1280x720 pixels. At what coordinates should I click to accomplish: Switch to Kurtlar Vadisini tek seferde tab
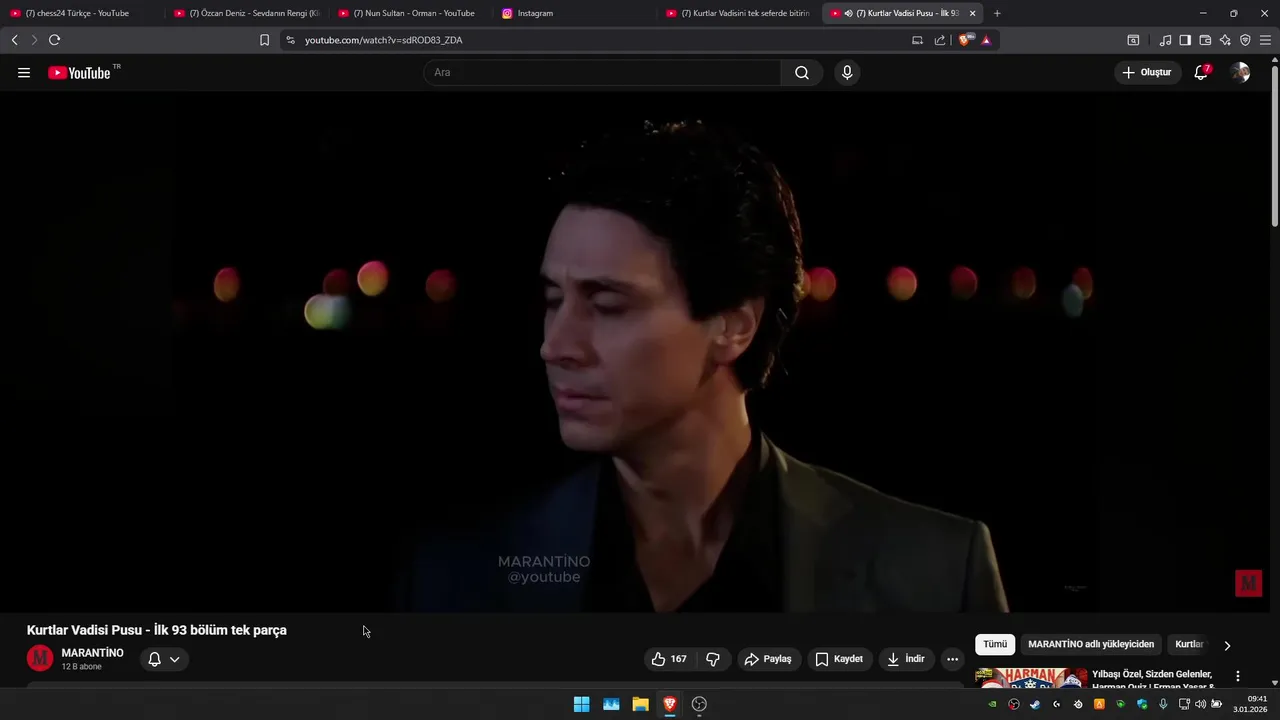tap(738, 13)
